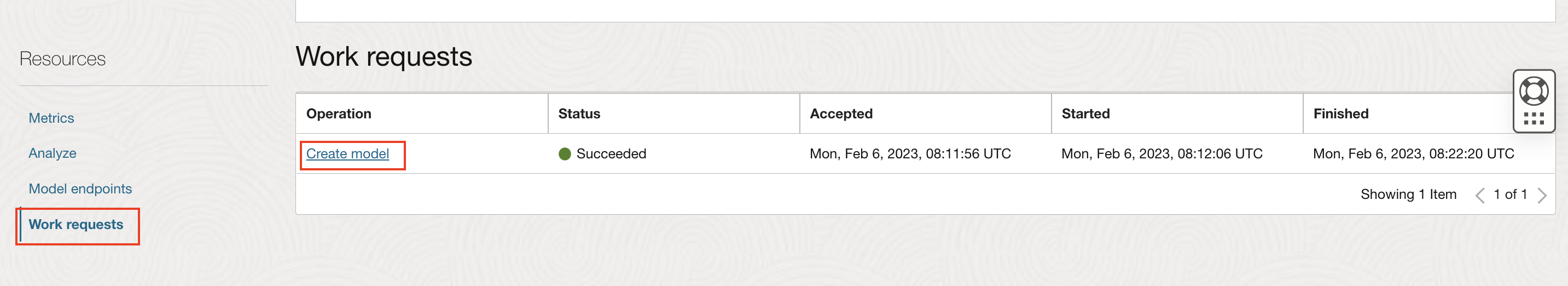Click the green Succeeded status dot
1568x286 pixels.
pos(564,153)
